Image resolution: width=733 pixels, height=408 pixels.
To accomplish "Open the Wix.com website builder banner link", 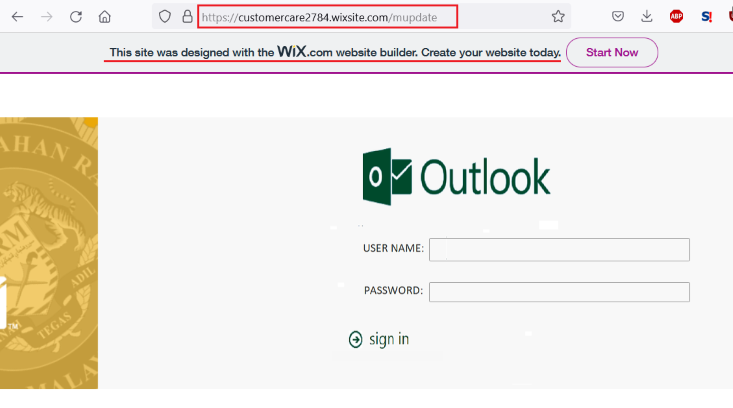I will tap(335, 52).
